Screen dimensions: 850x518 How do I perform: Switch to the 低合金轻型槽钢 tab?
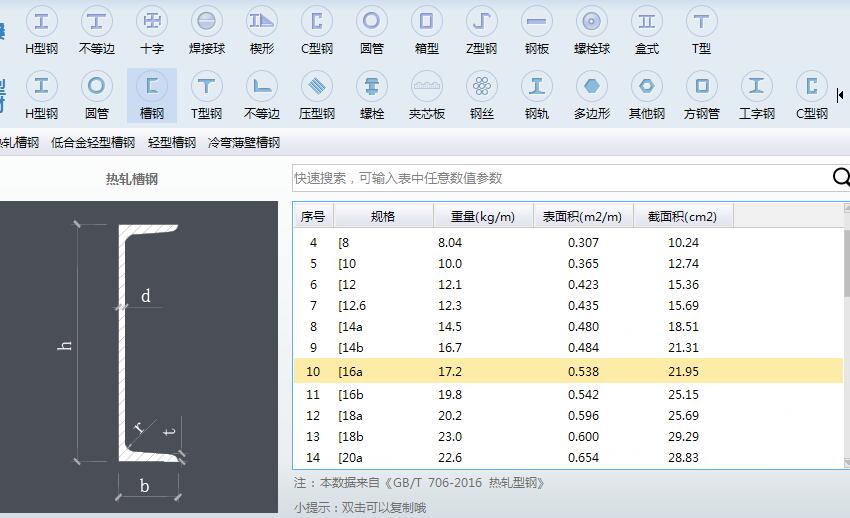(93, 143)
